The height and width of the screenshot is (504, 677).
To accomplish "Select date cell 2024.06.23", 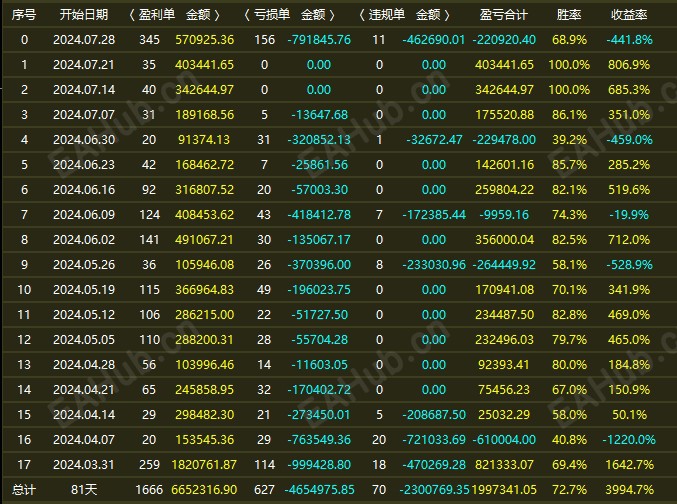I will (x=84, y=165).
